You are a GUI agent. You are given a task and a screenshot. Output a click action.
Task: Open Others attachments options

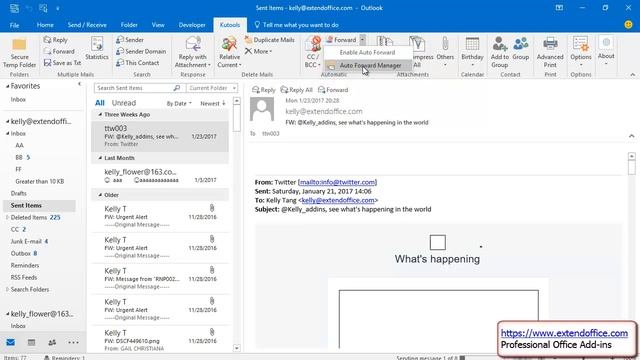point(445,52)
